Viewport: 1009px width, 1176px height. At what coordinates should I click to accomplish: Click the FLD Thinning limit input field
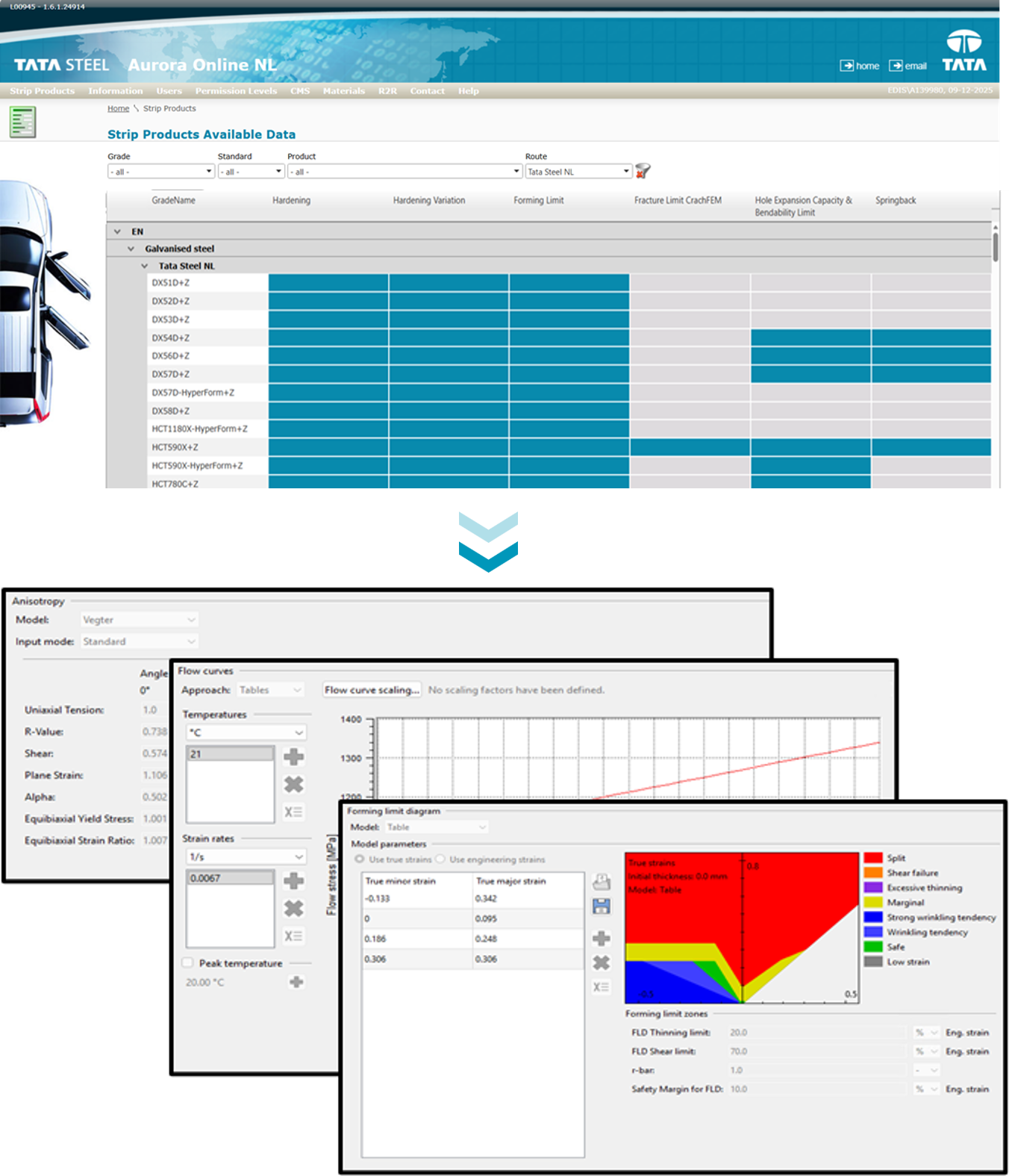816,1033
